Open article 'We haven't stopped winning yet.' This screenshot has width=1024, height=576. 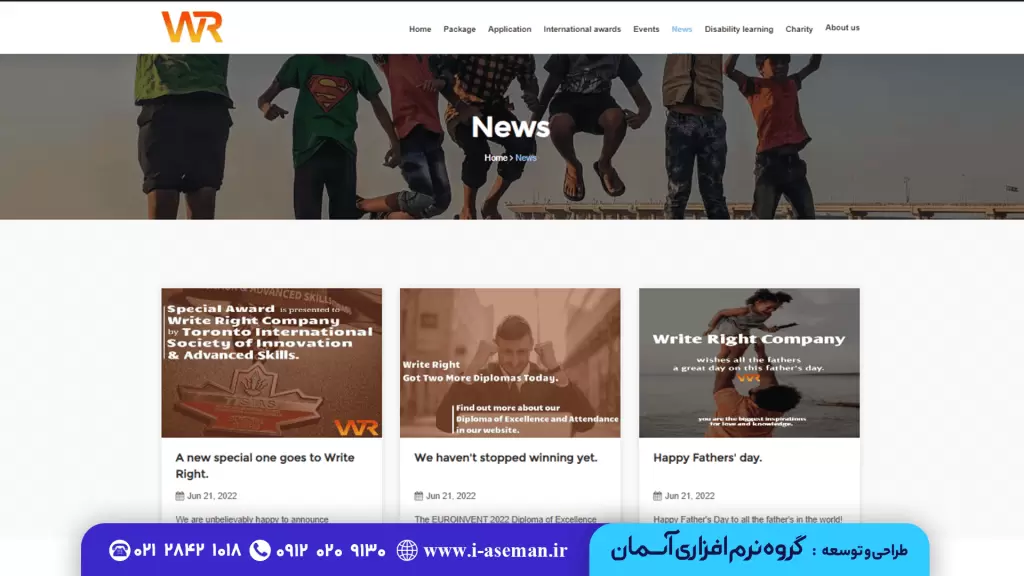pyautogui.click(x=506, y=458)
